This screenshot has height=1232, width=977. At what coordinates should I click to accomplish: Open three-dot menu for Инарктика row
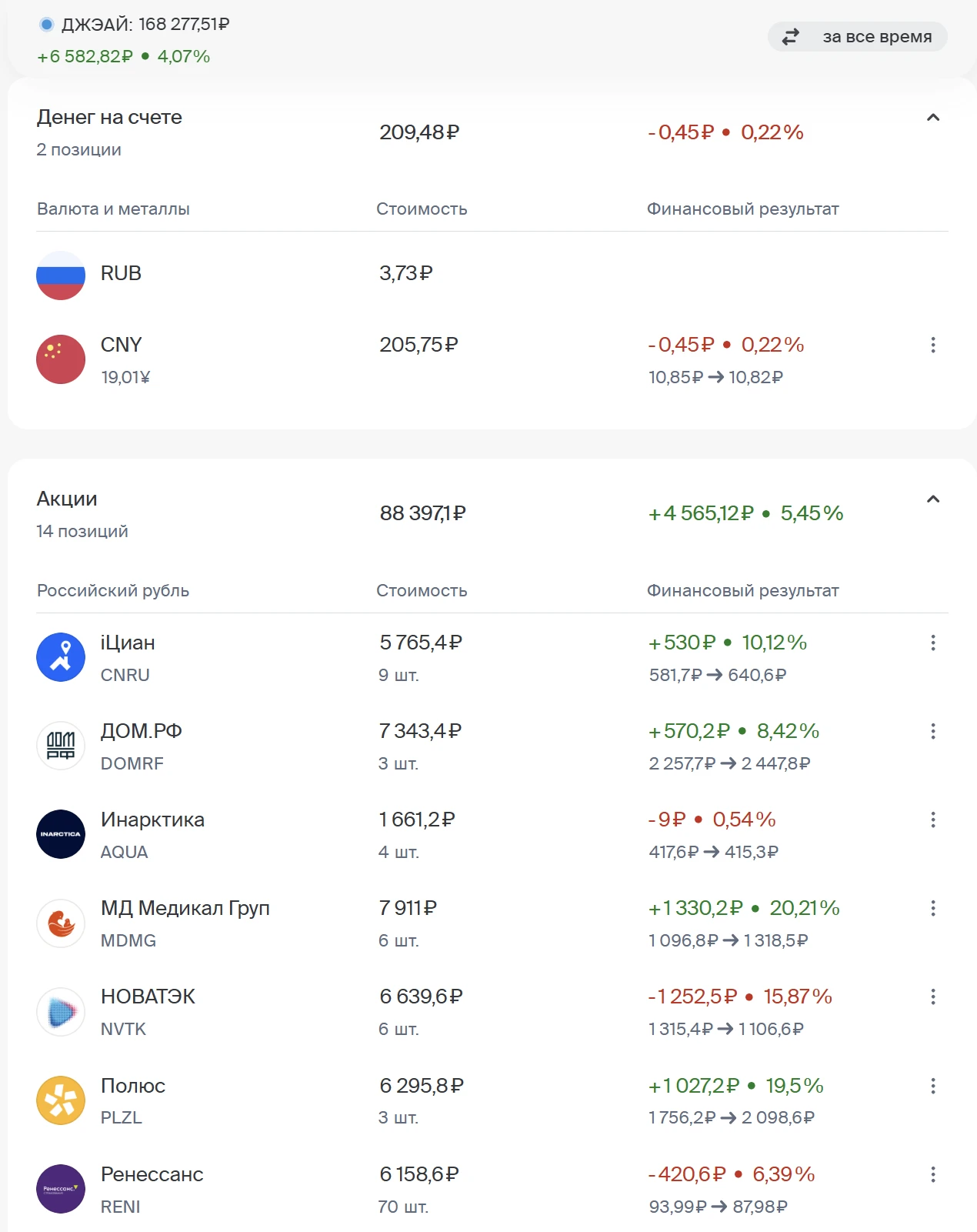(933, 820)
